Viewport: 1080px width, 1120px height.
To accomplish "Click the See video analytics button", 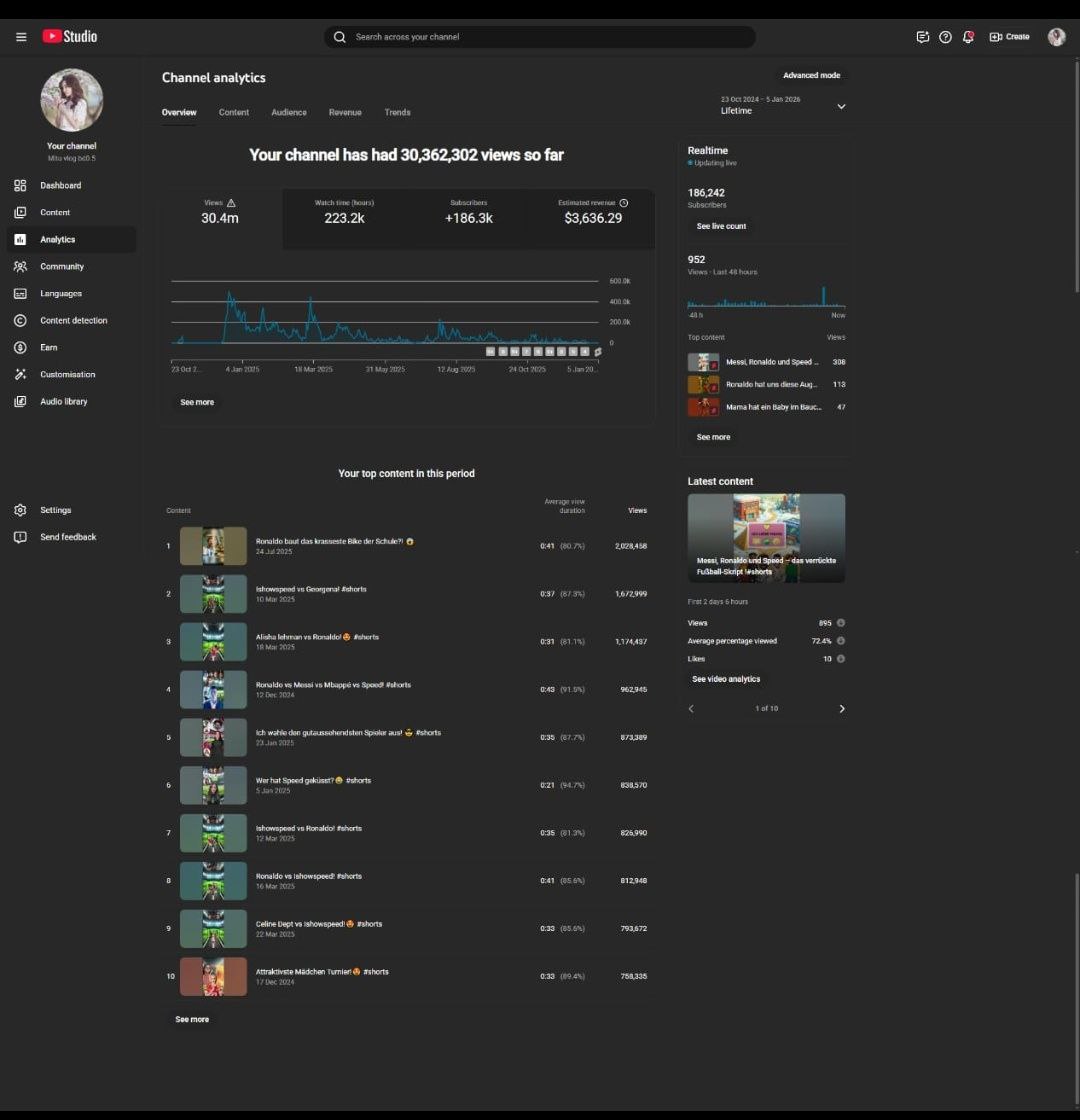I will click(x=726, y=680).
